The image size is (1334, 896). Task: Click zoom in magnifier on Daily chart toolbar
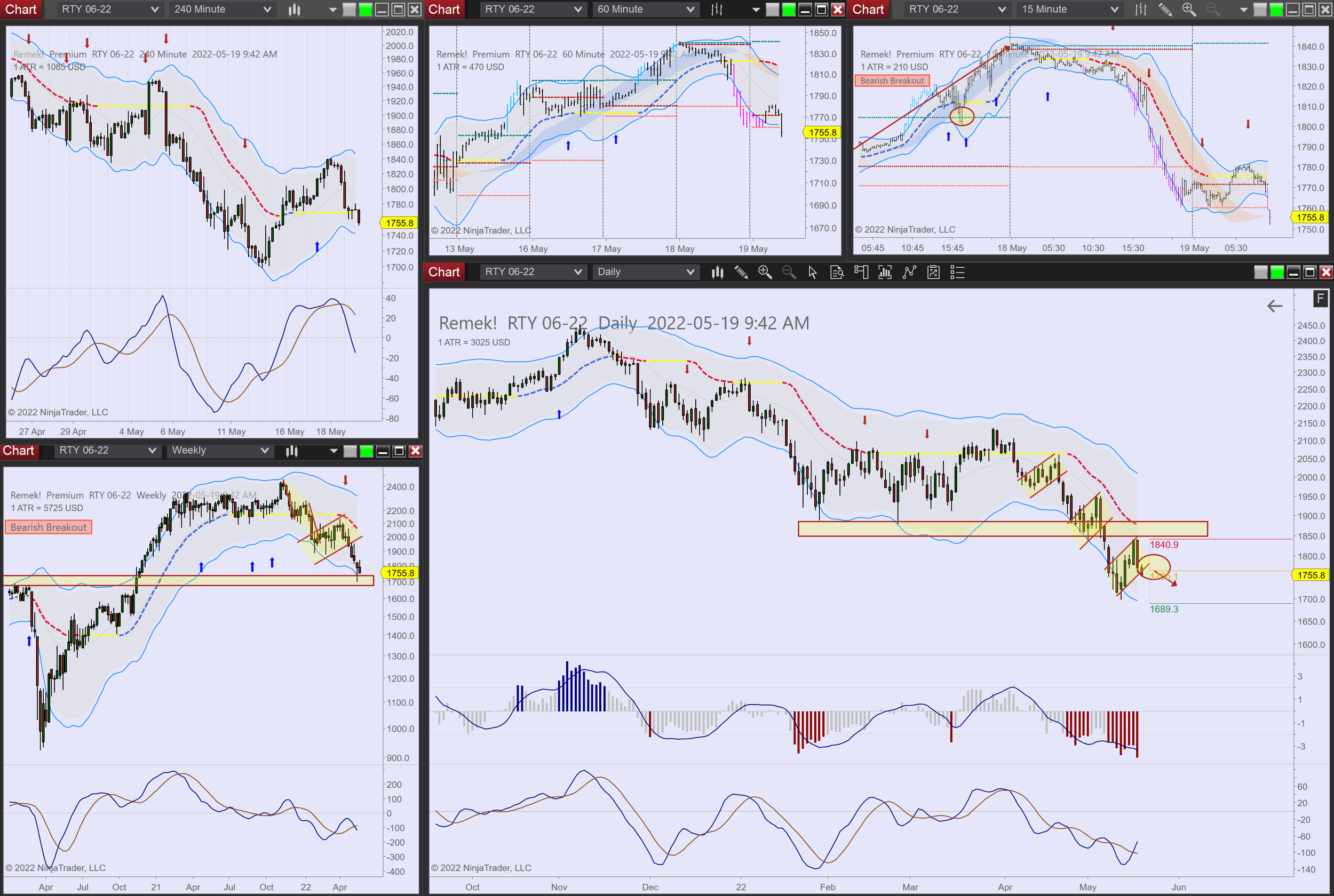tap(765, 272)
